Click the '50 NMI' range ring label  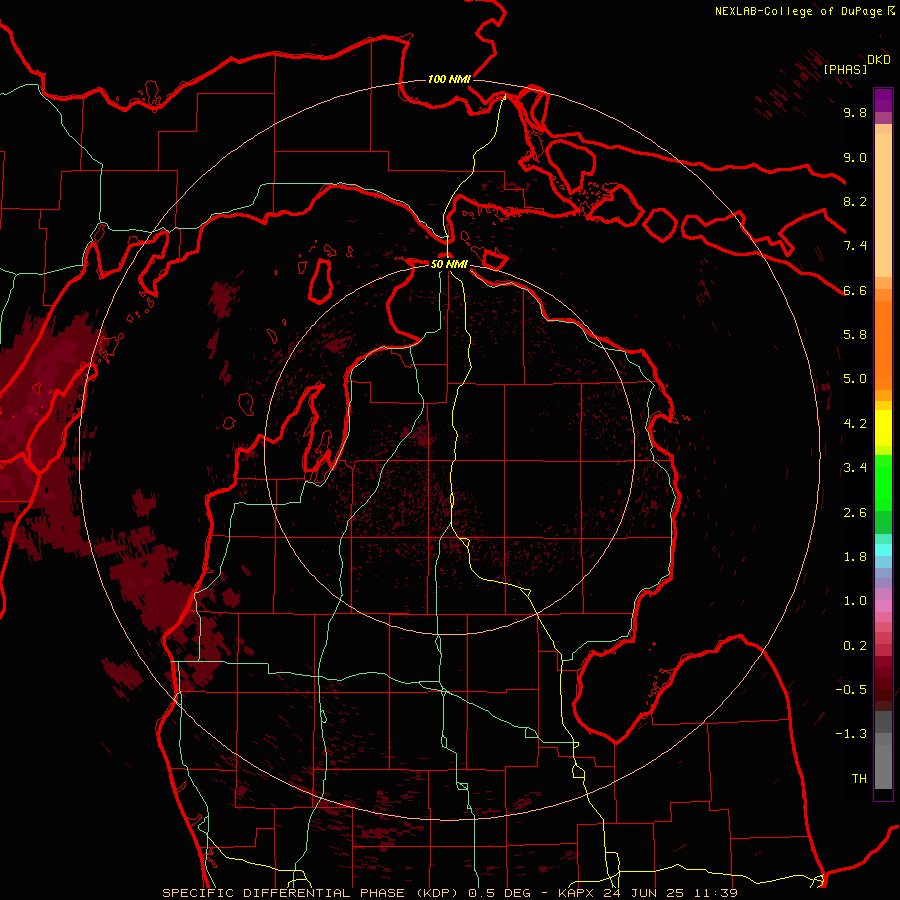coord(449,264)
